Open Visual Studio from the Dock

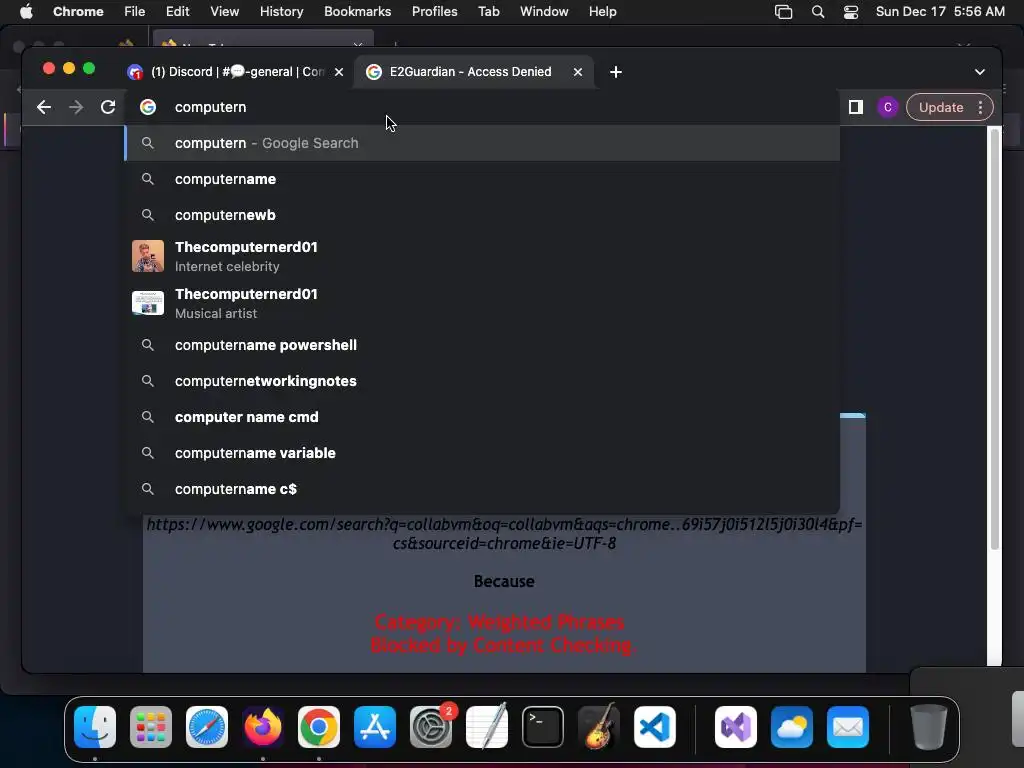tap(736, 727)
